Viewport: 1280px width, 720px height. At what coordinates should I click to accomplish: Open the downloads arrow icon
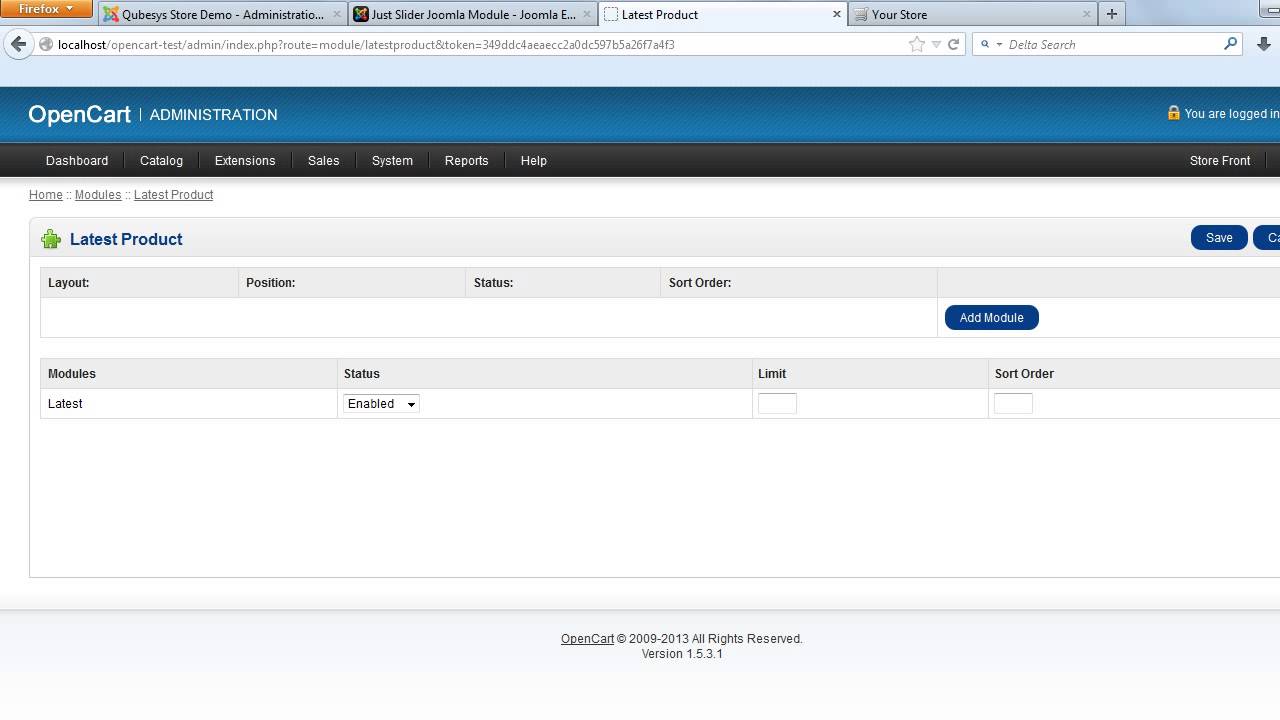[1264, 44]
